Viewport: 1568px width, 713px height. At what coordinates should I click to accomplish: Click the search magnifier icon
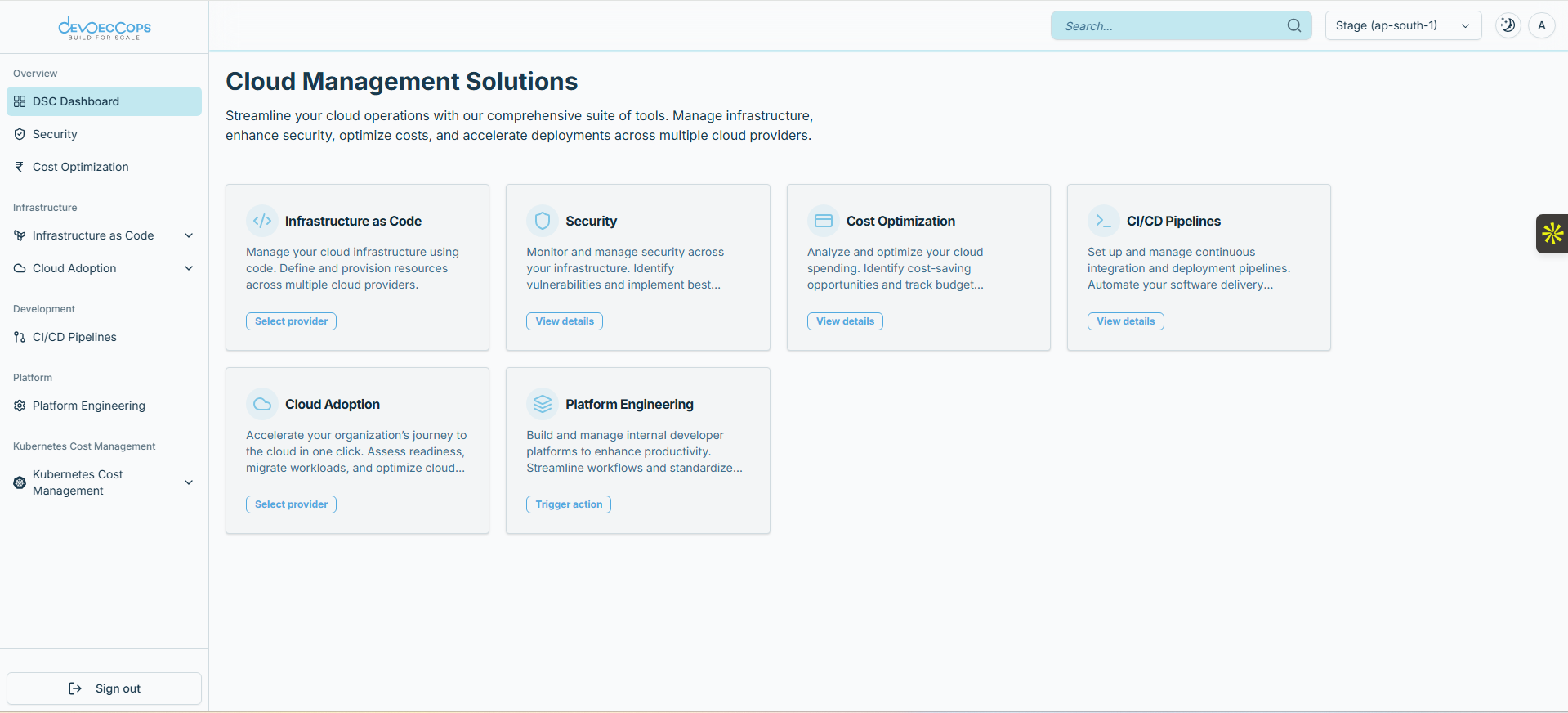(x=1293, y=25)
